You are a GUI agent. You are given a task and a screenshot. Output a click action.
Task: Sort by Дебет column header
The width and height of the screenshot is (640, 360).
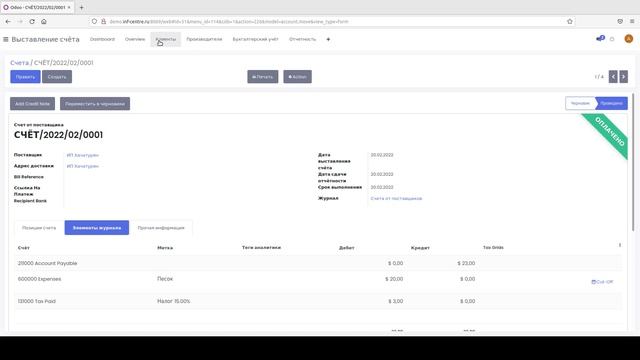click(x=347, y=248)
